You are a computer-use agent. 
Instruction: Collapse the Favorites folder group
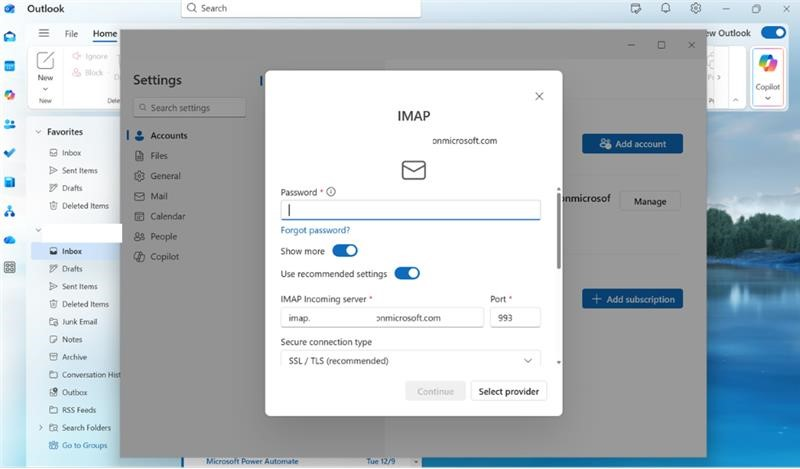[x=38, y=132]
